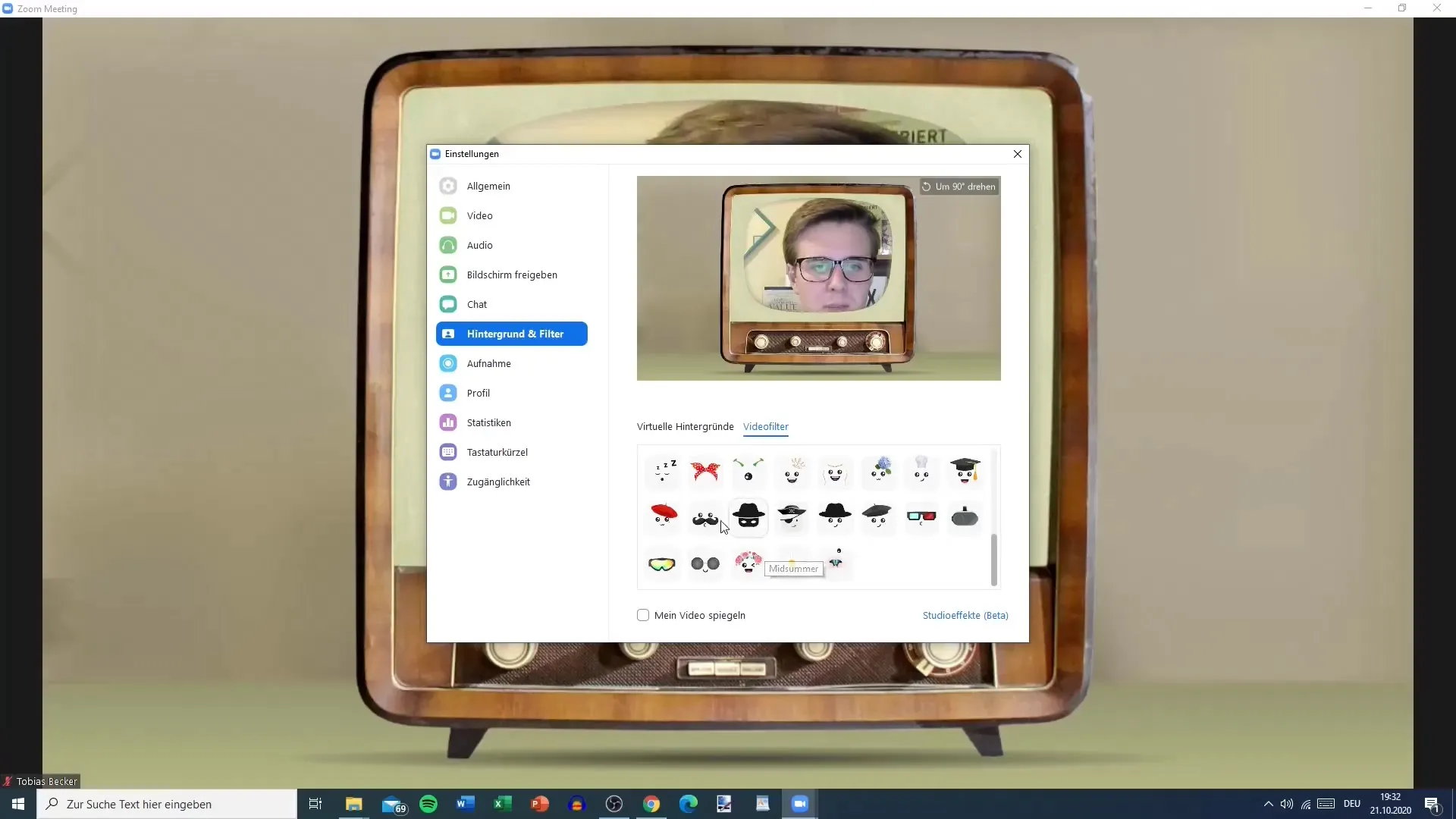Close the Einstellungen dialog
The height and width of the screenshot is (819, 1456).
pyautogui.click(x=1018, y=154)
